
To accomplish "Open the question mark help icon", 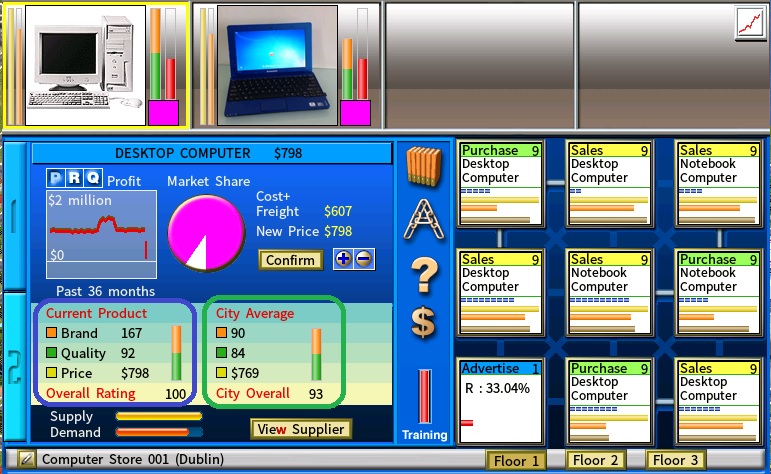I will click(x=424, y=275).
